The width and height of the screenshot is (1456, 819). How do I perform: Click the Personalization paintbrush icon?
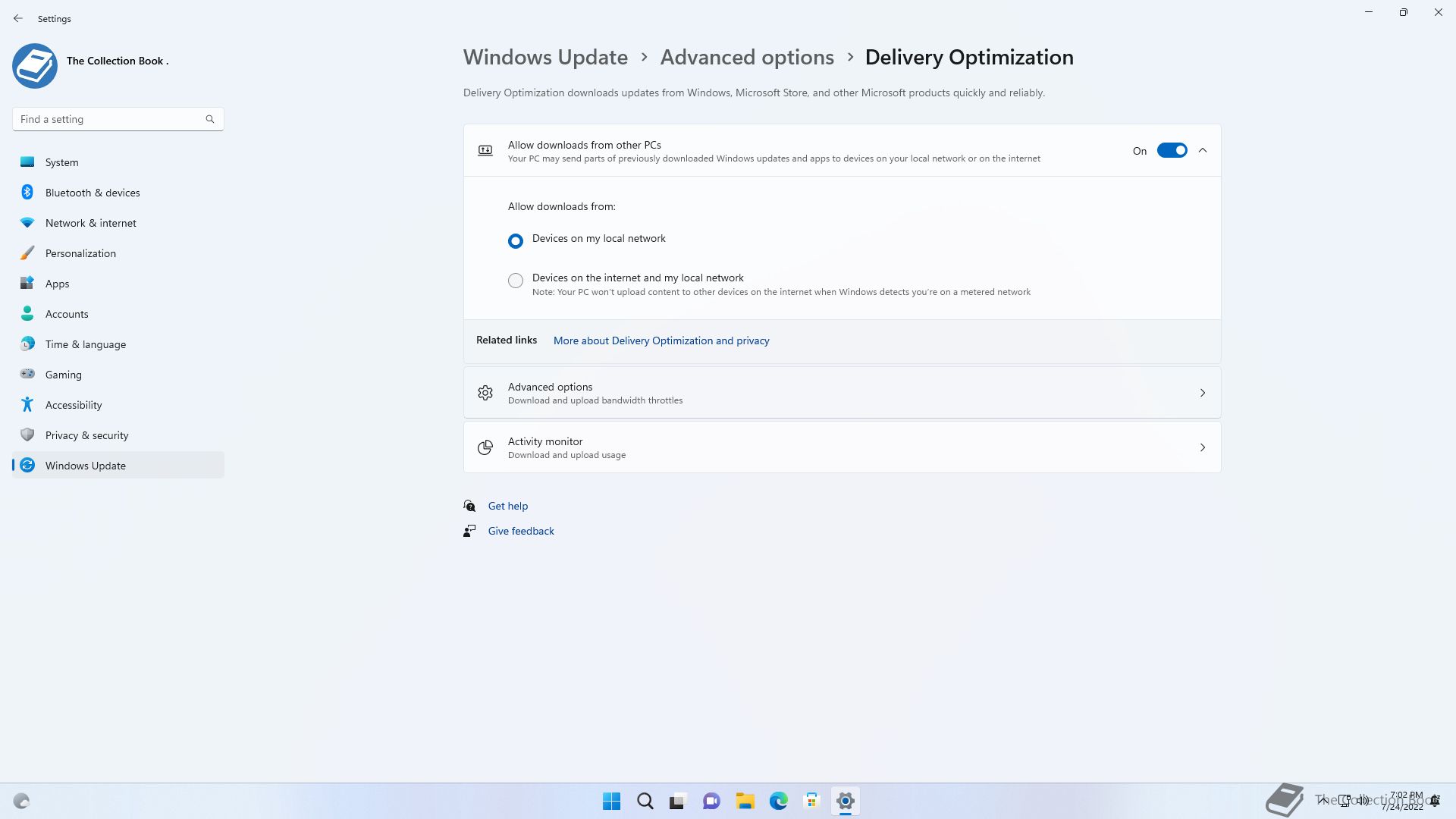coord(27,253)
